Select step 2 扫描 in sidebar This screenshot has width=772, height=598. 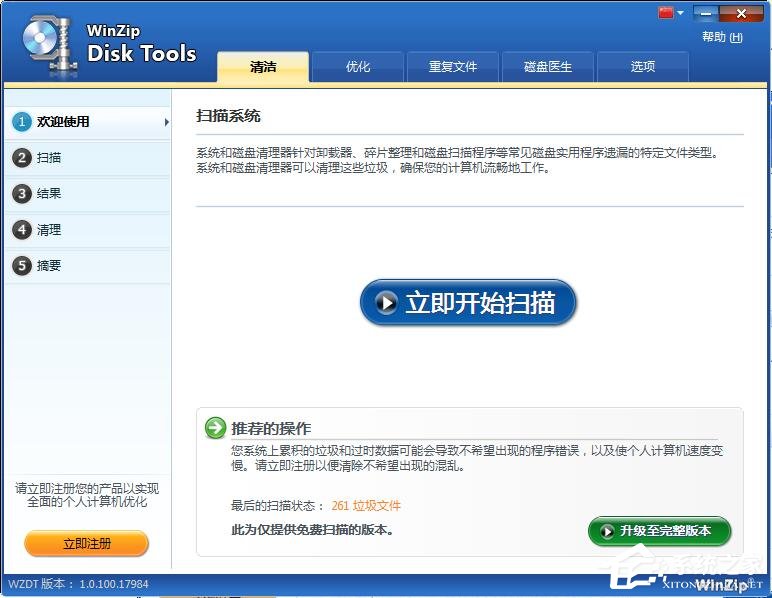(x=88, y=158)
